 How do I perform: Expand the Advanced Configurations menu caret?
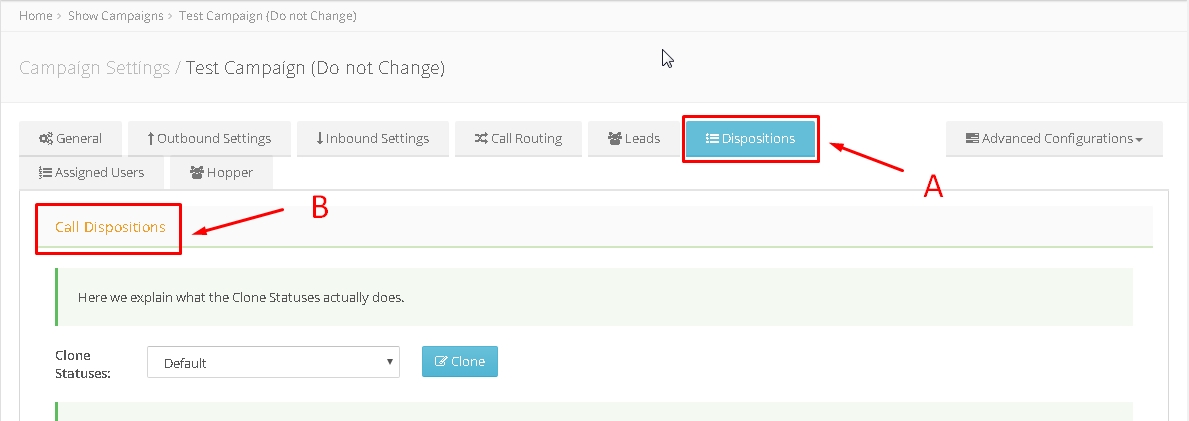(1139, 140)
